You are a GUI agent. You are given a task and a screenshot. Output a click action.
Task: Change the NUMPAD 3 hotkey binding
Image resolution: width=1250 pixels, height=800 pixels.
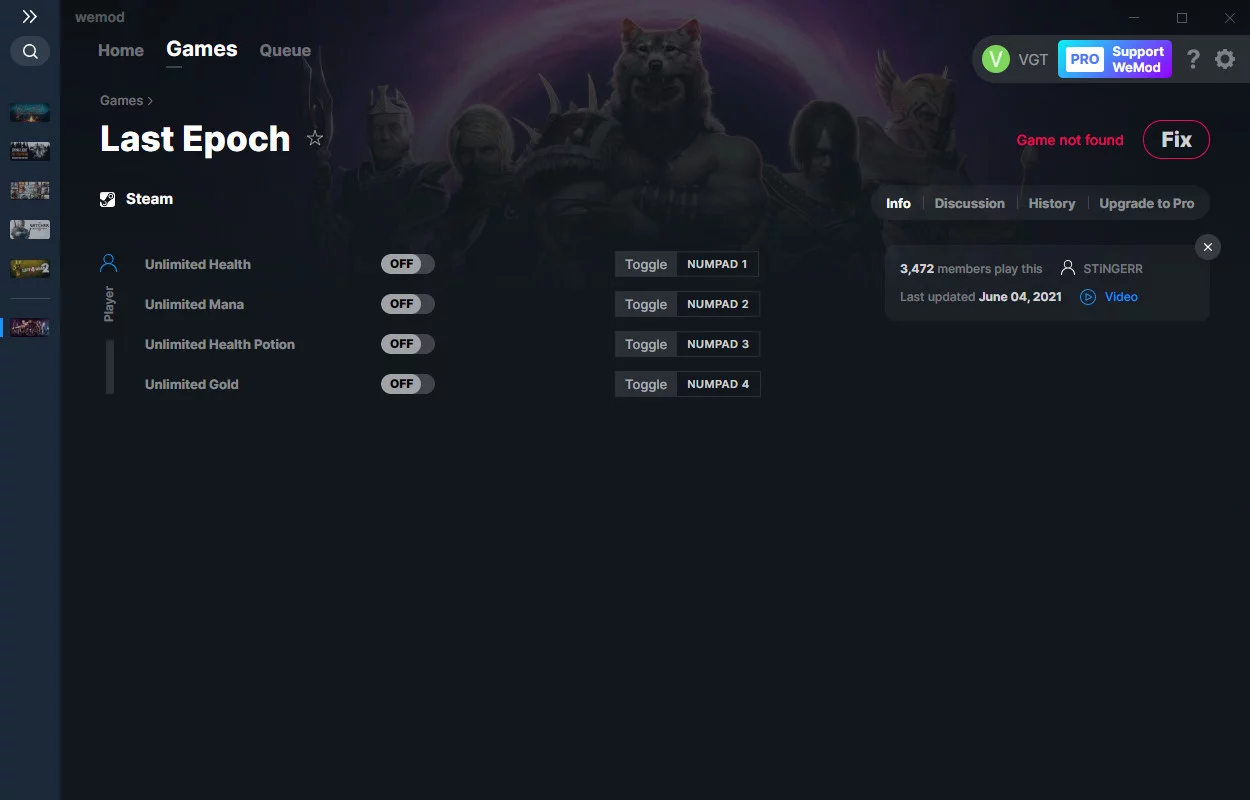click(x=718, y=344)
